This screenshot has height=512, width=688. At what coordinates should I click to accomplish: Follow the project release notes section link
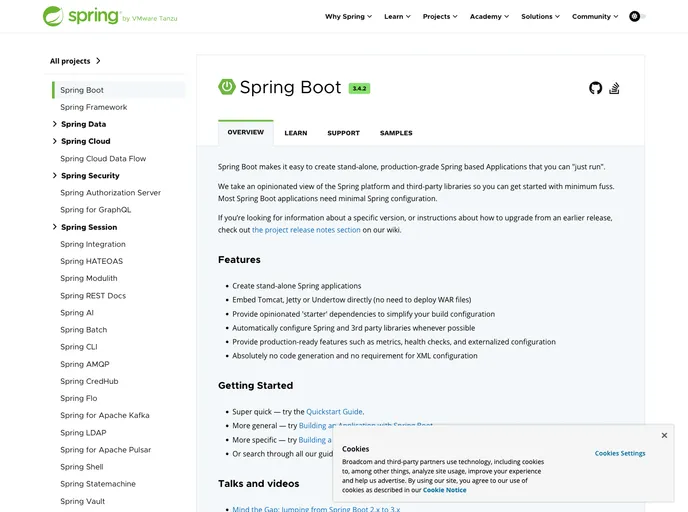pyautogui.click(x=306, y=230)
